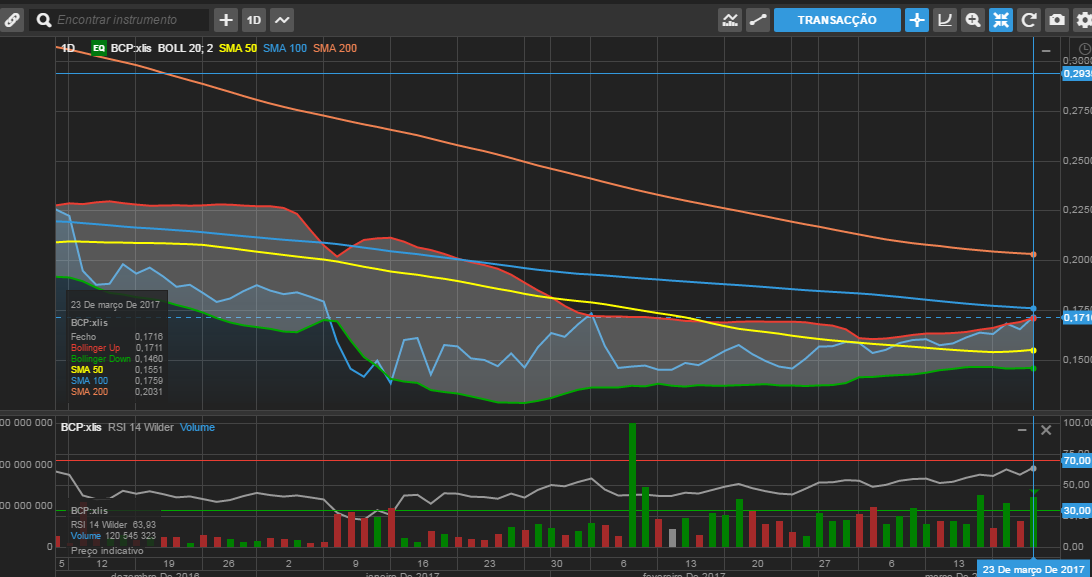
Task: Add a new instrument with plus button
Action: [226, 20]
